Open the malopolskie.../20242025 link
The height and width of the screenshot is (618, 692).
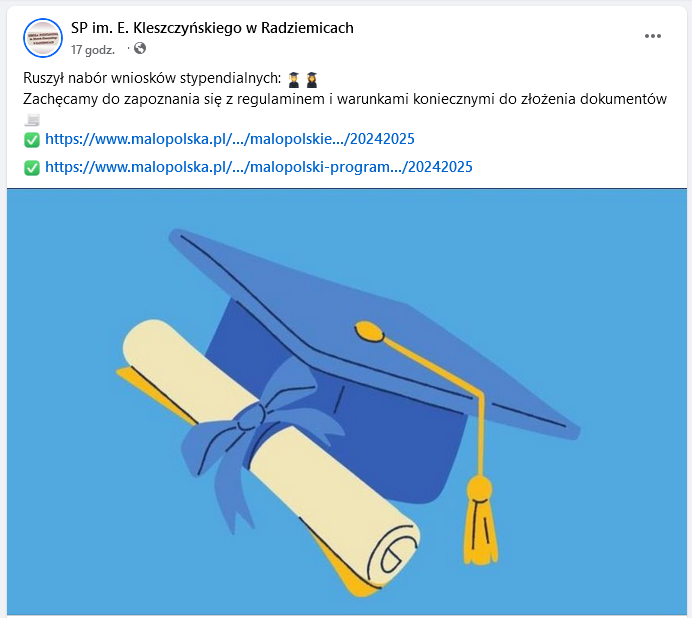[x=230, y=139]
